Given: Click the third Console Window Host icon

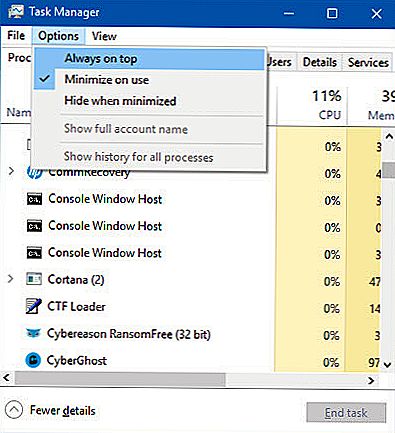Looking at the screenshot, I should coord(34,253).
